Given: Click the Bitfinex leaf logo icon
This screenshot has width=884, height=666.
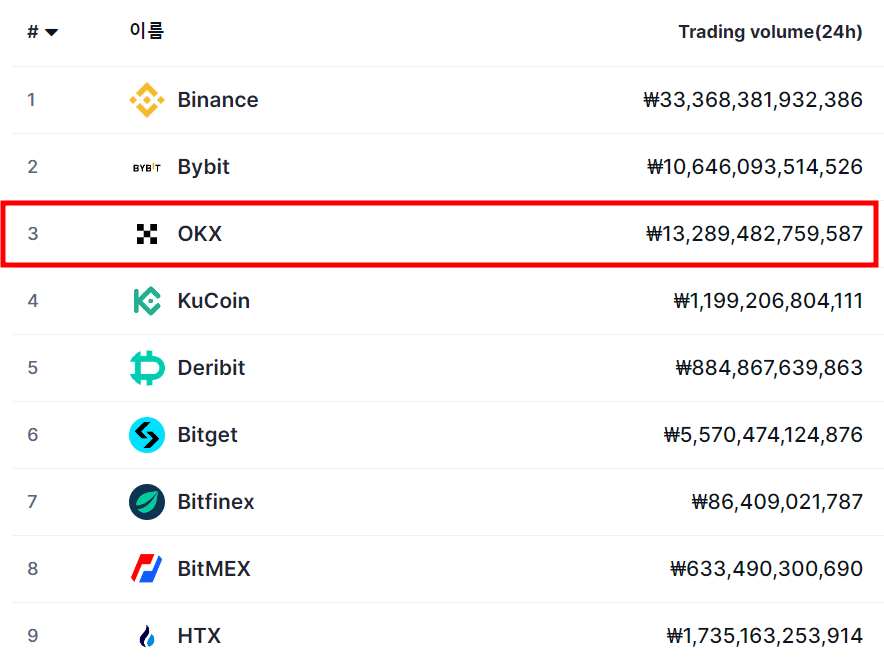Looking at the screenshot, I should [147, 502].
